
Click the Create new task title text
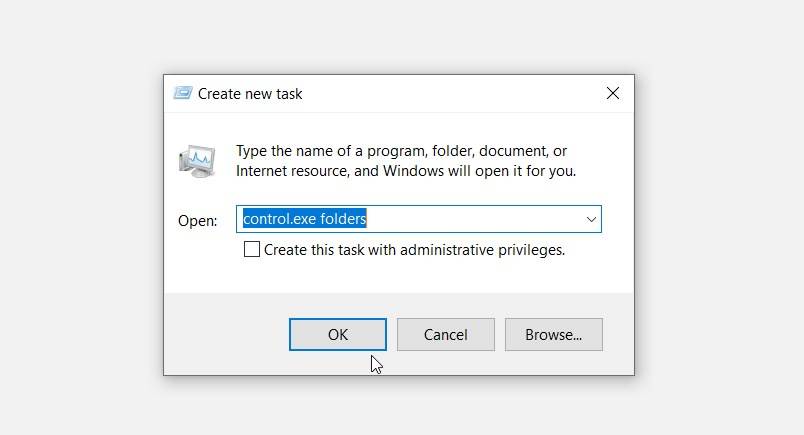[x=250, y=94]
